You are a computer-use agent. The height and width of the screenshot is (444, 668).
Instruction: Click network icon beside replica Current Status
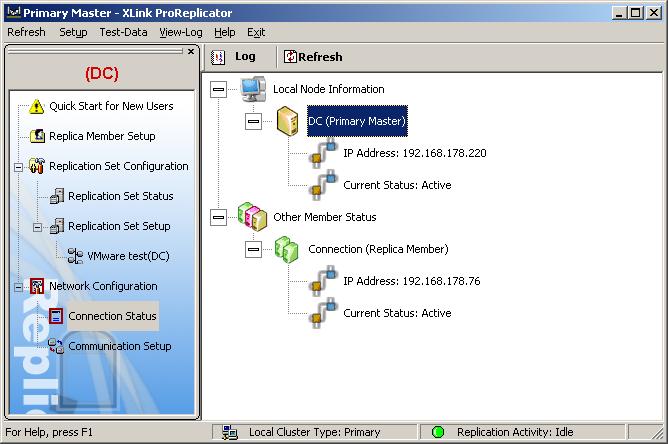coord(323,312)
